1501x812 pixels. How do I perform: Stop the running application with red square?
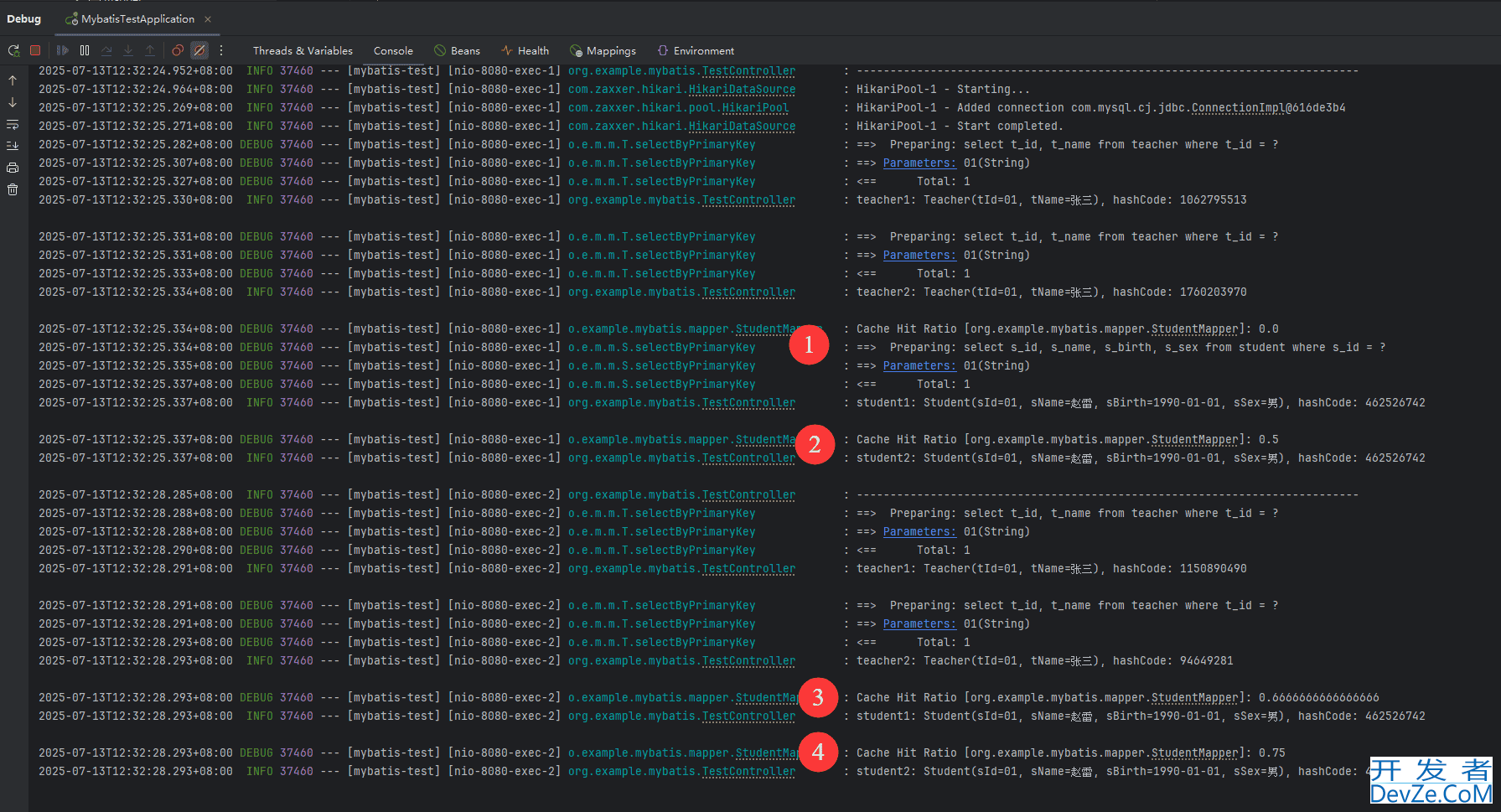[35, 50]
